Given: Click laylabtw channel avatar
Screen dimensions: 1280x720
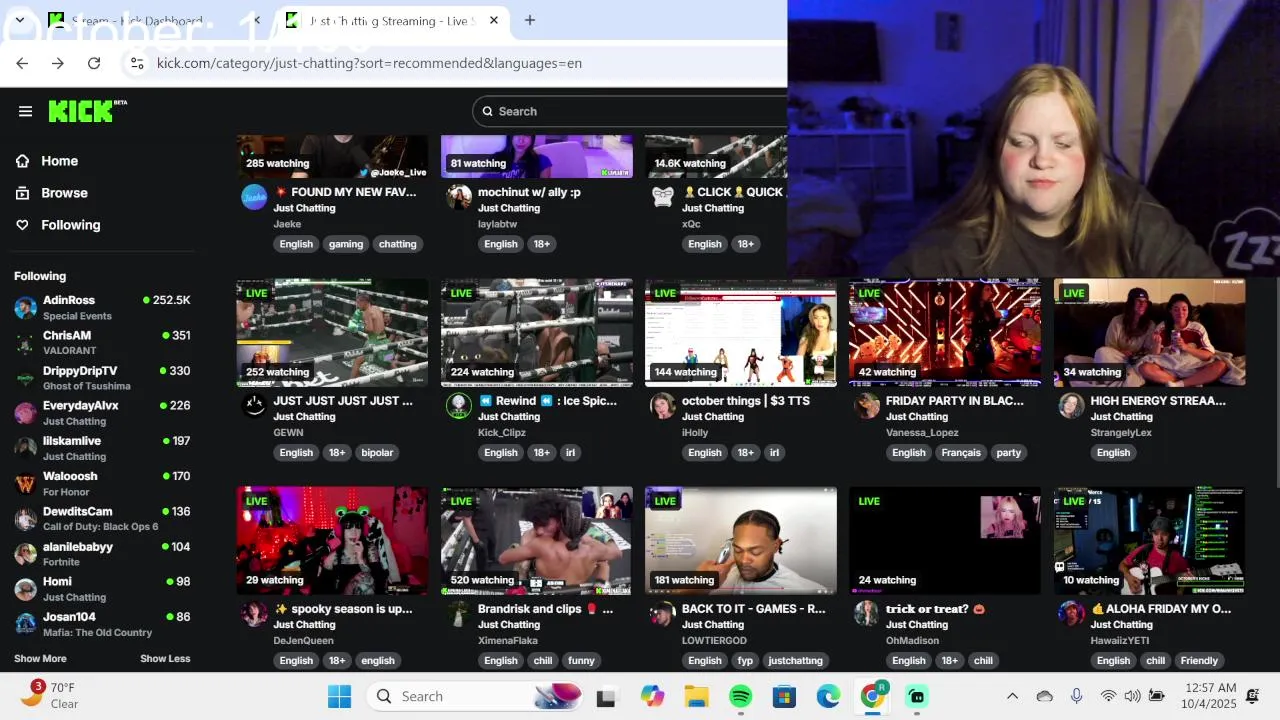Looking at the screenshot, I should tap(459, 197).
